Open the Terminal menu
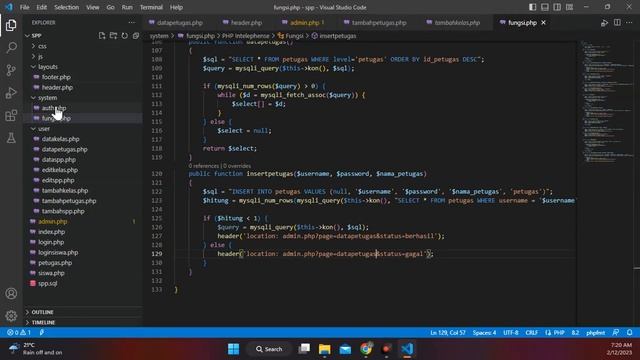The image size is (640, 360). 151,7
